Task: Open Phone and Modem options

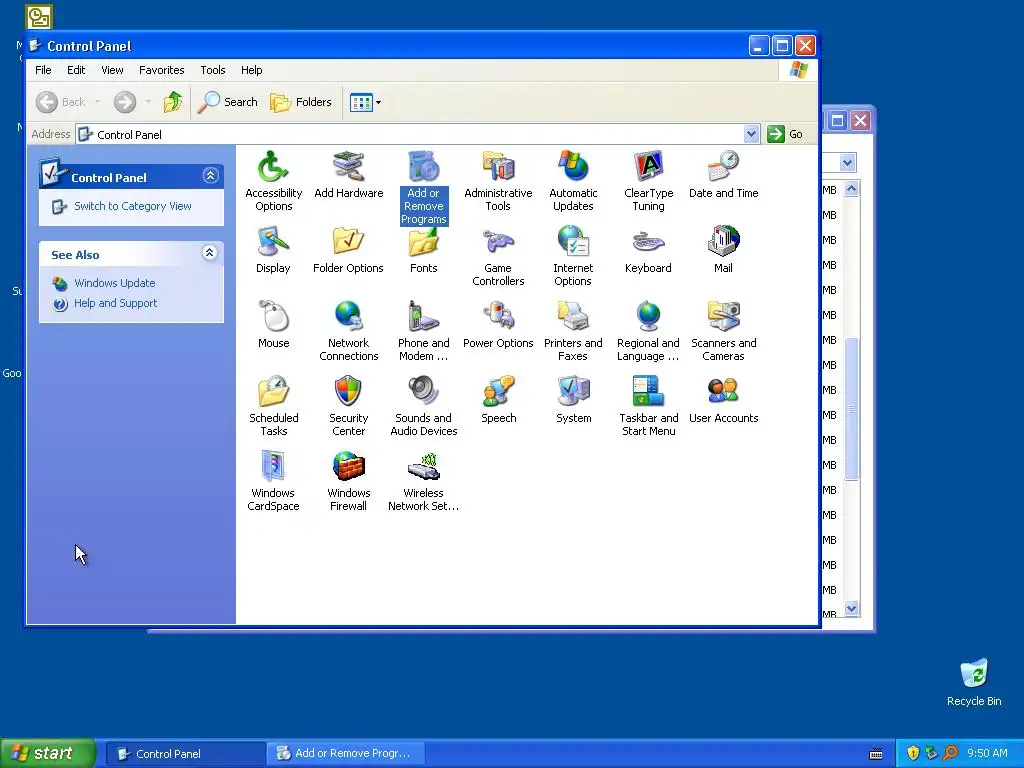Action: tap(424, 330)
